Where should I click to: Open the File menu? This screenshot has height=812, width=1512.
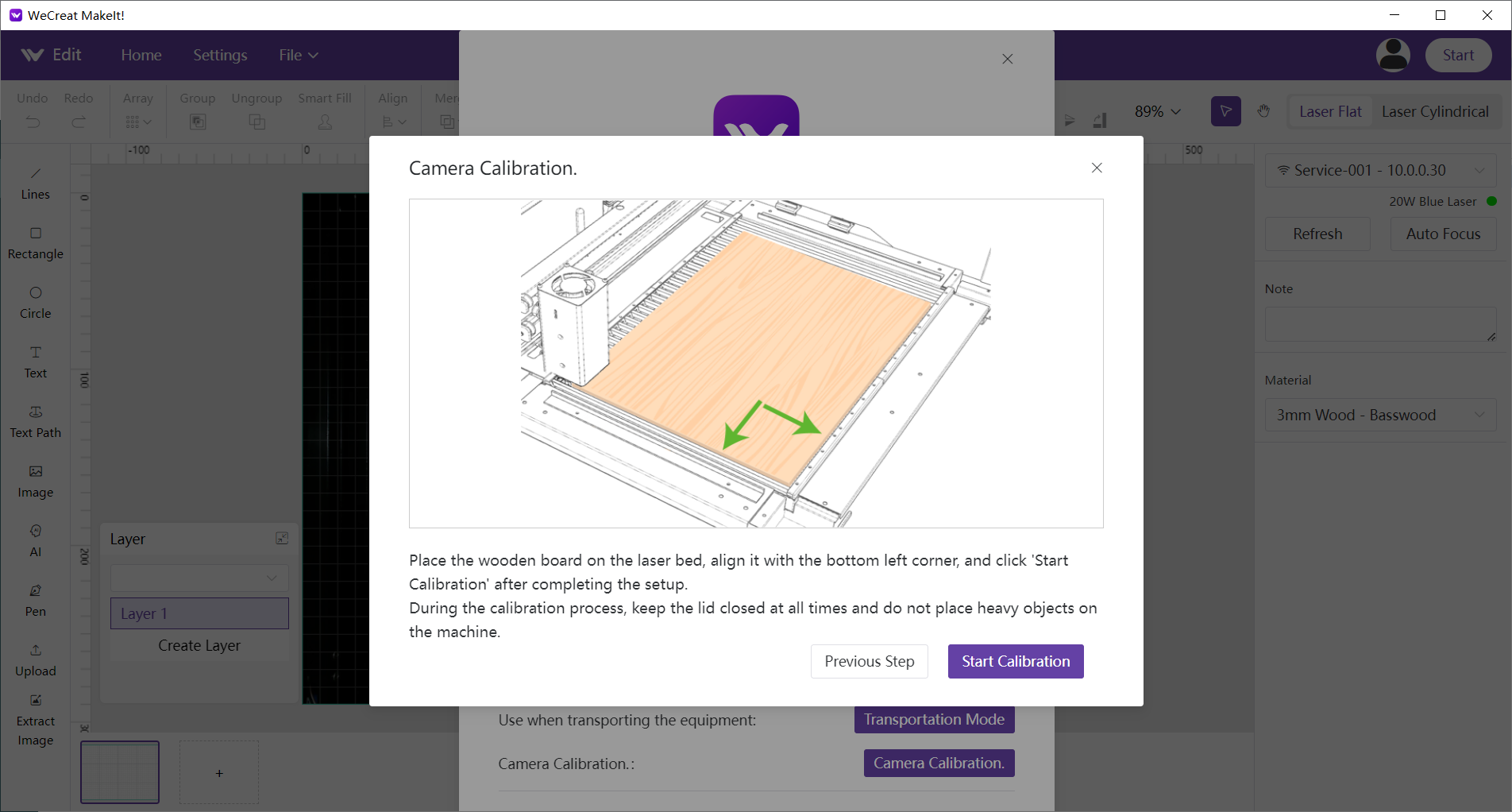click(298, 55)
